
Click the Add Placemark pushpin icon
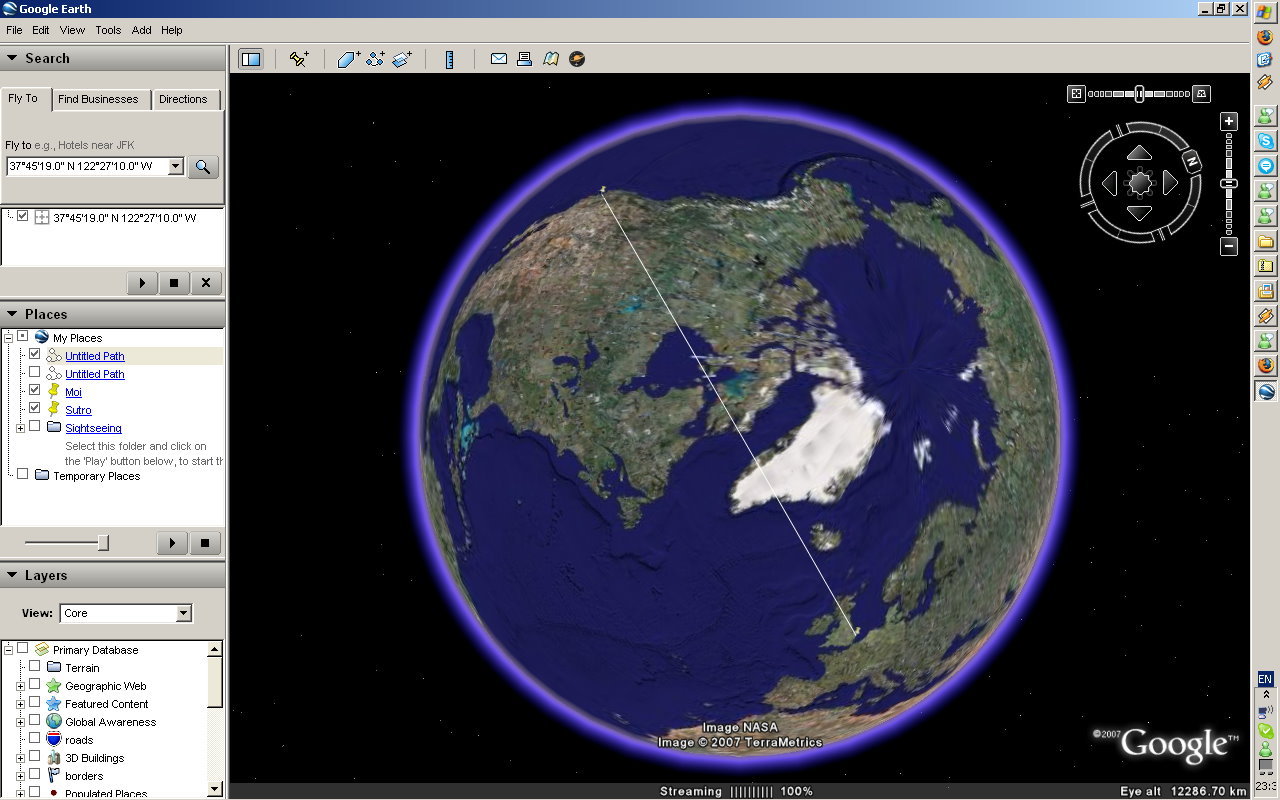pyautogui.click(x=298, y=59)
